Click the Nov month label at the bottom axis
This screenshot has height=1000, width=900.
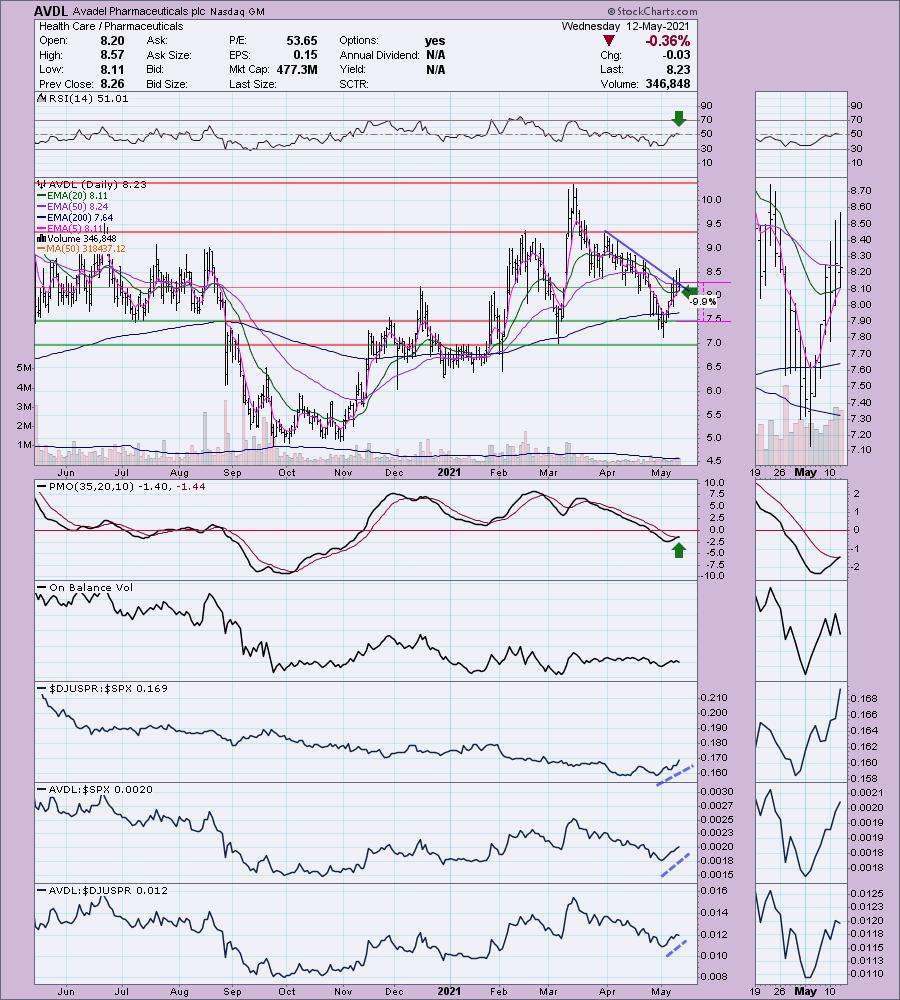343,992
